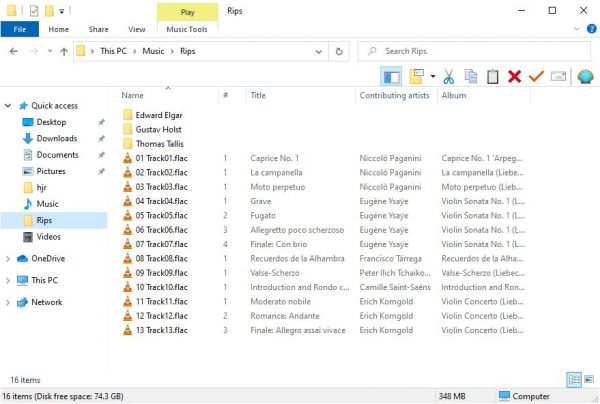Collapse the Quick access tree node
Image resolution: width=600 pixels, height=404 pixels.
[8, 106]
